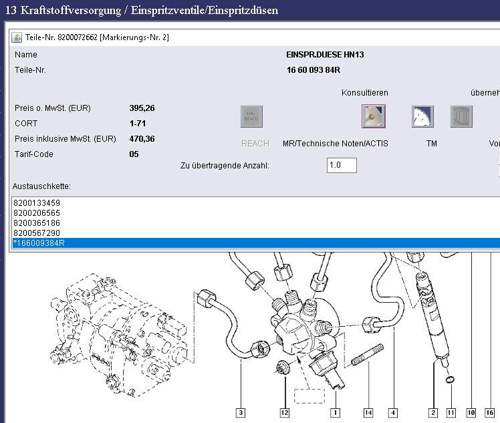The image size is (500, 423).
Task: Click diagram callout number 12
Action: [x=285, y=413]
